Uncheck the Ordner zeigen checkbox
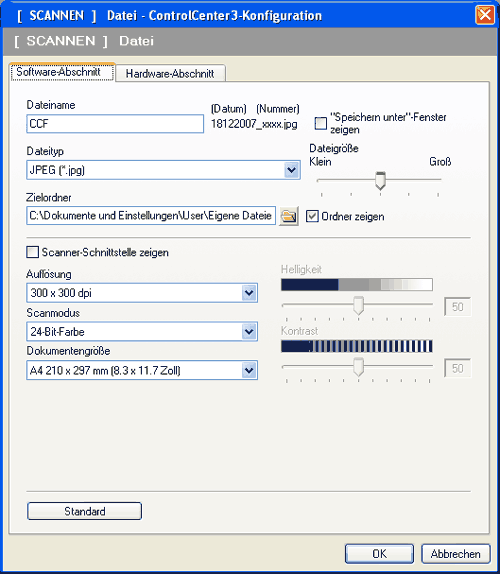500x574 pixels. coord(312,216)
